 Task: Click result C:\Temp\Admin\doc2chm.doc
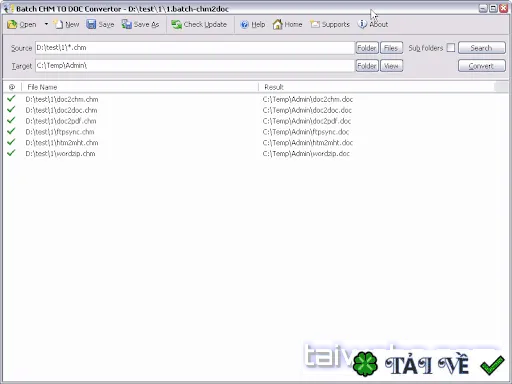308,99
